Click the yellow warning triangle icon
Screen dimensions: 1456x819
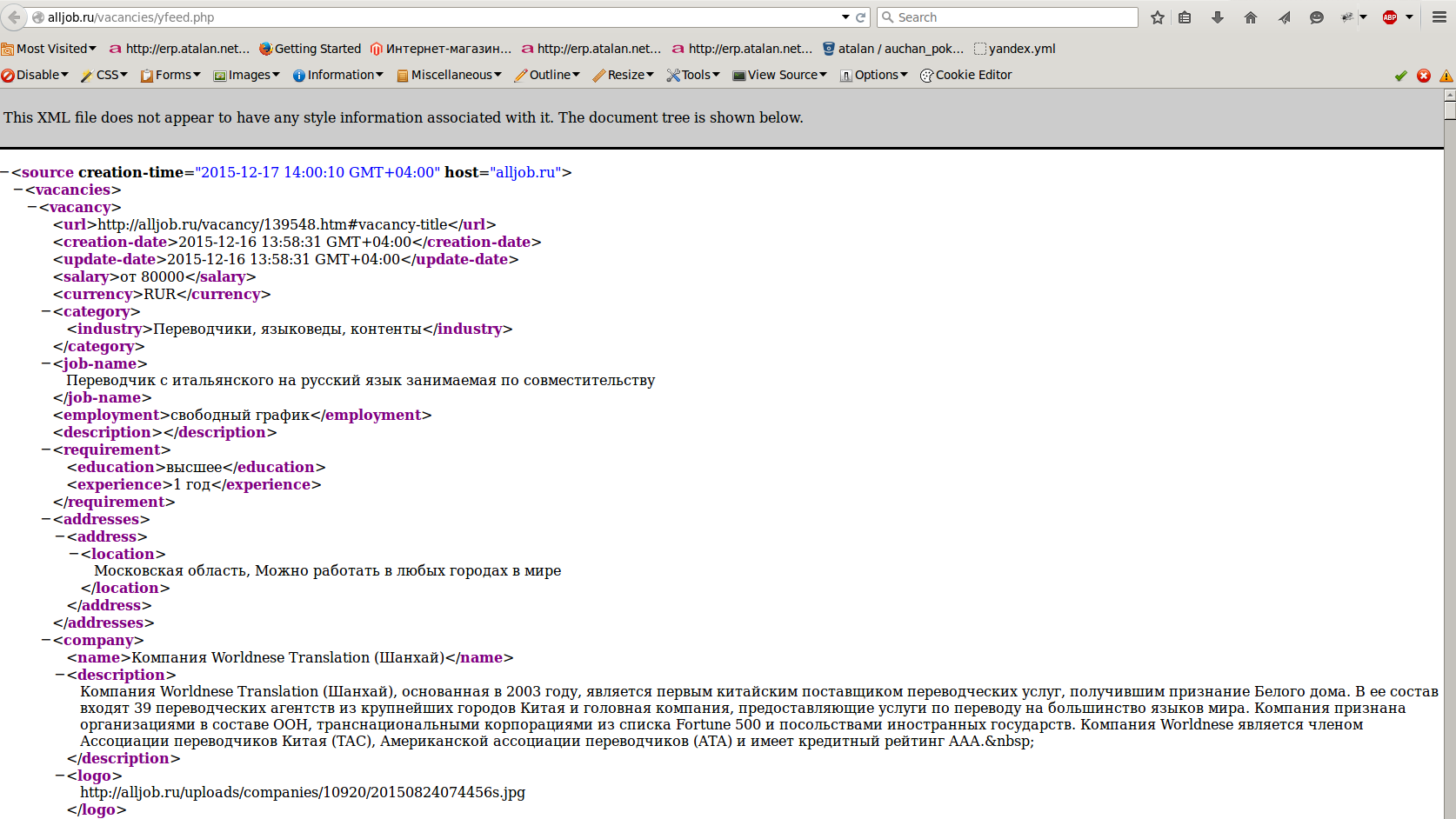coord(1446,76)
